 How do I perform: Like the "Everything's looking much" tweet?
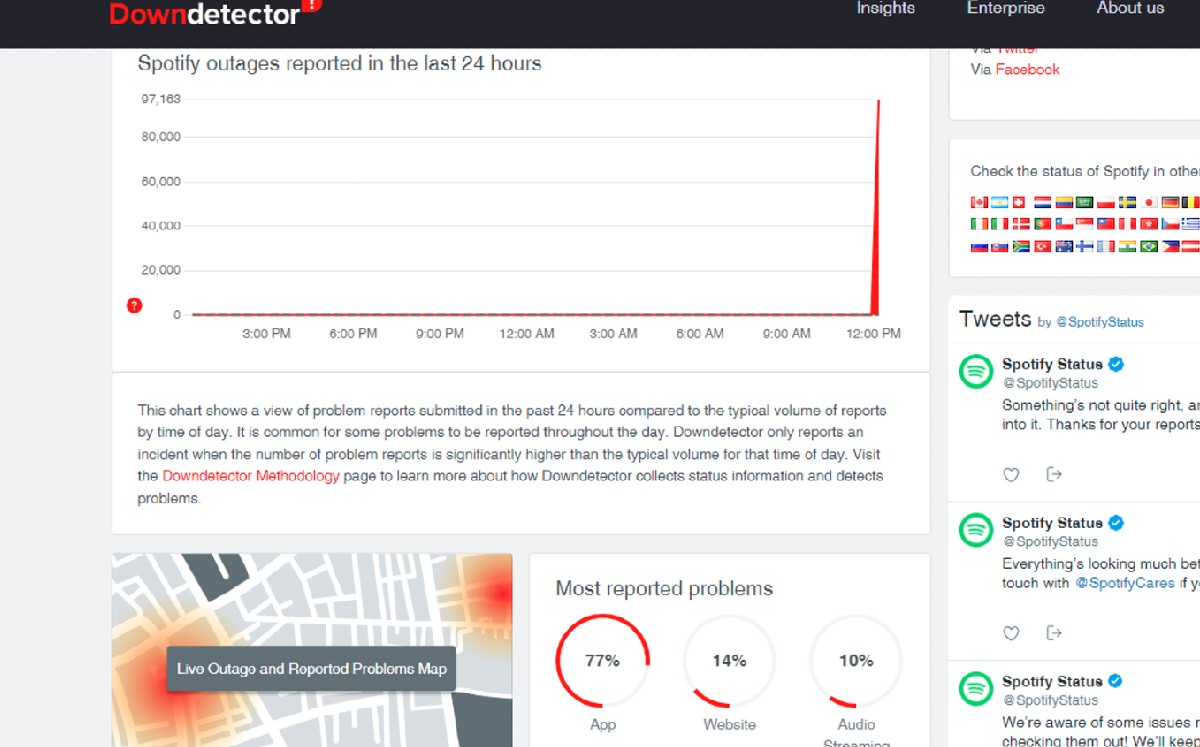1011,632
